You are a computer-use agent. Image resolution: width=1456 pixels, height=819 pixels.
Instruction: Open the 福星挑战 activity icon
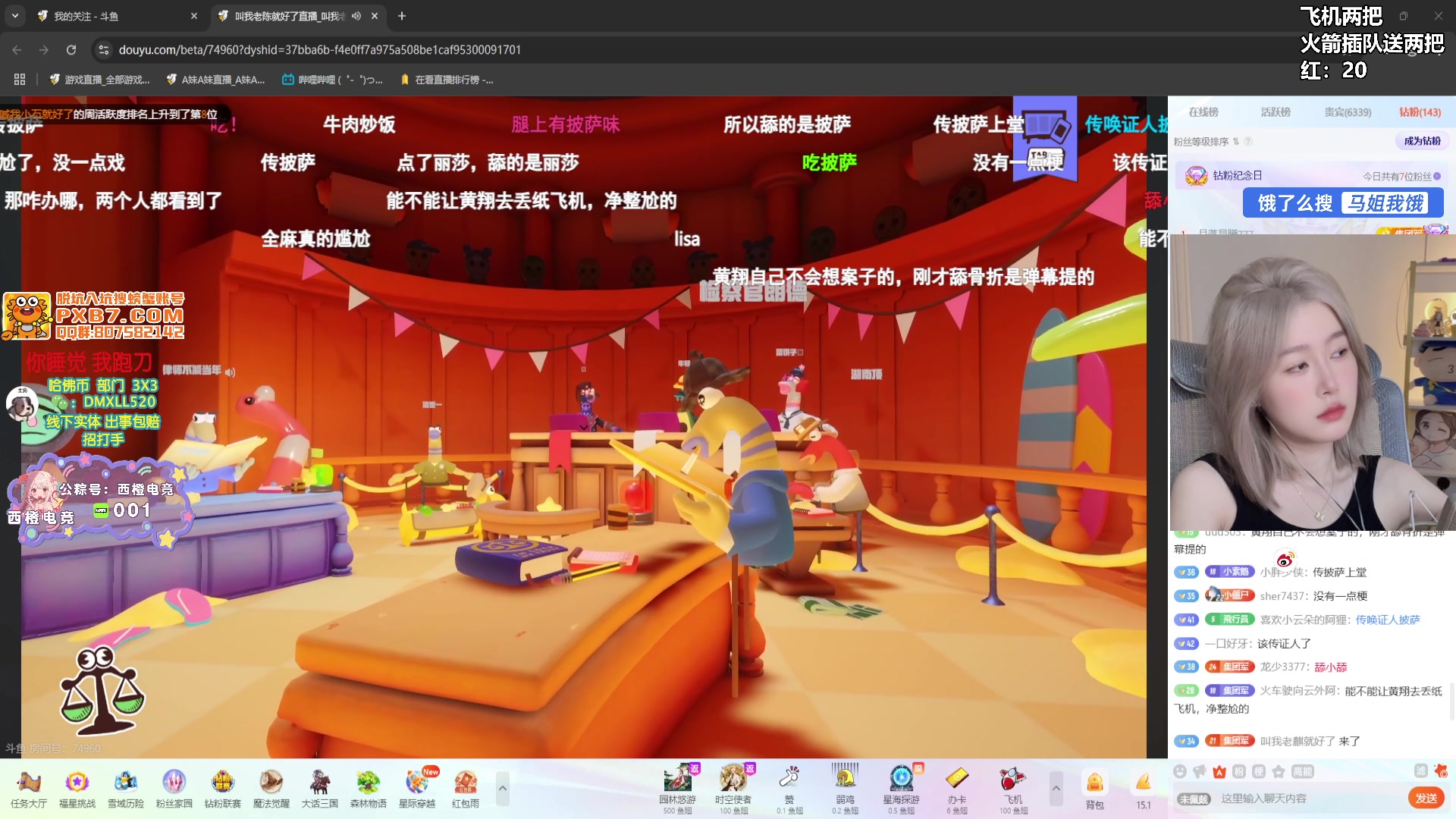(77, 789)
